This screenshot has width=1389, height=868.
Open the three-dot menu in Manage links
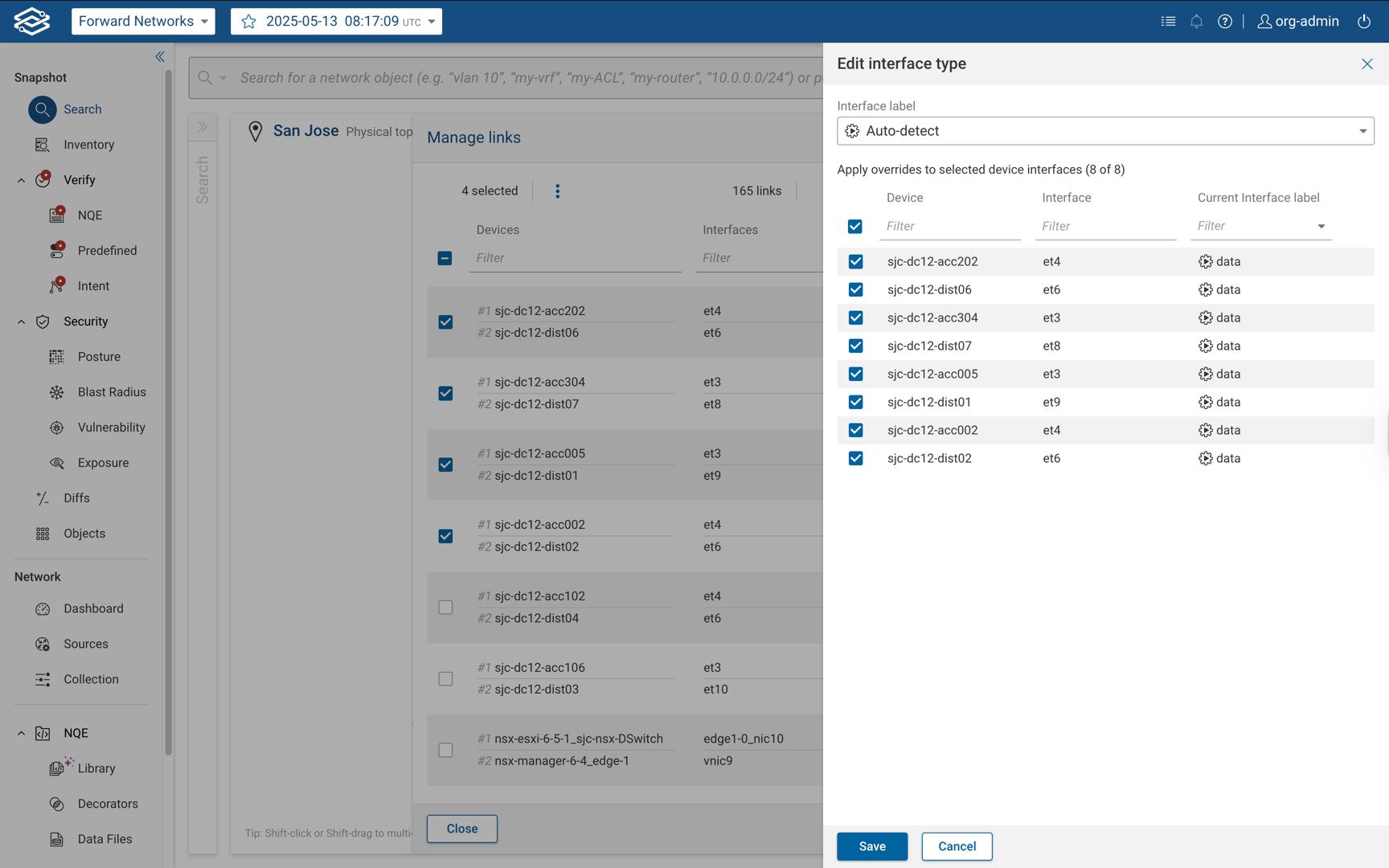[557, 191]
